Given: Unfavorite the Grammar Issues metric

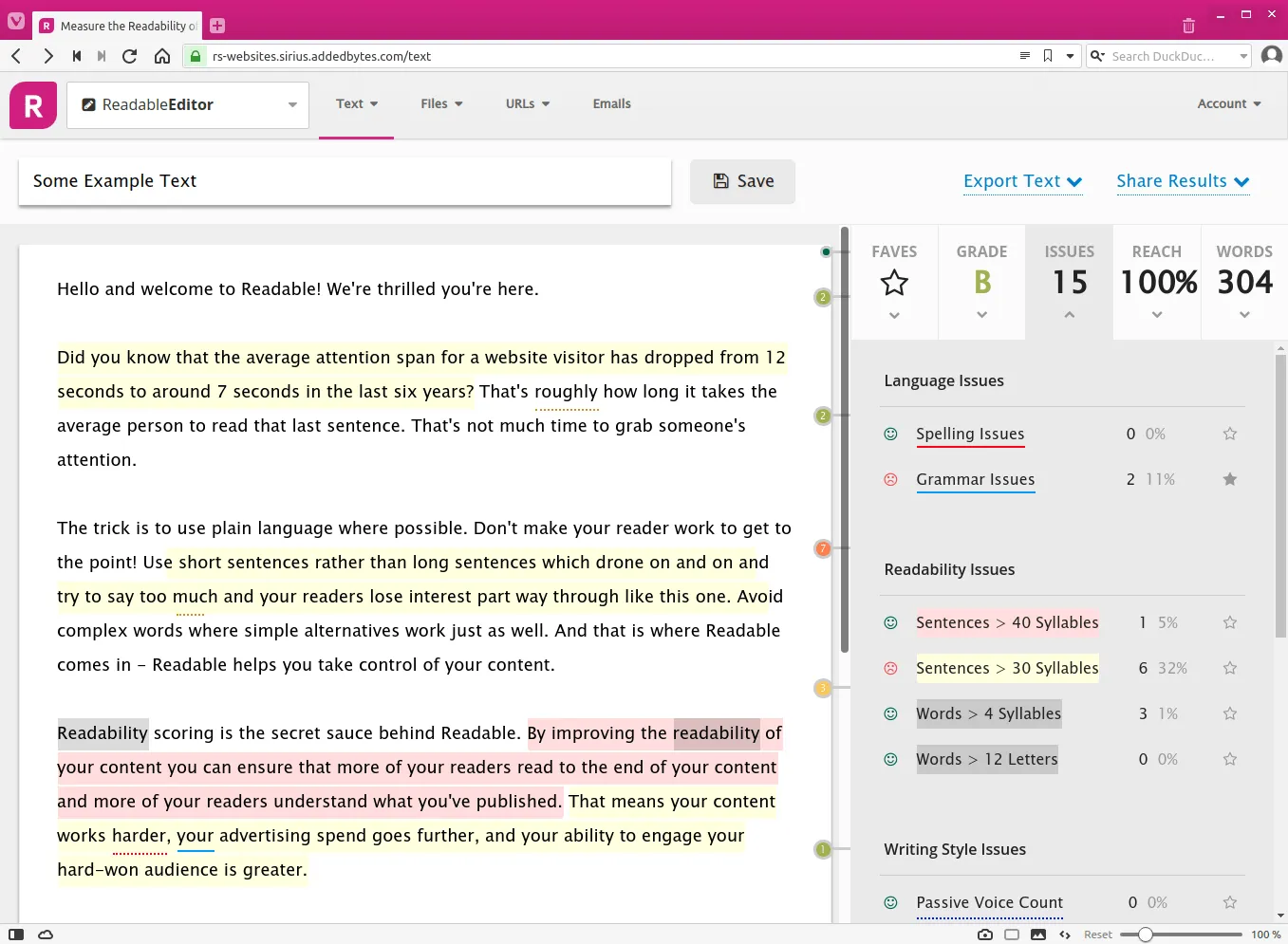Looking at the screenshot, I should click(x=1230, y=479).
